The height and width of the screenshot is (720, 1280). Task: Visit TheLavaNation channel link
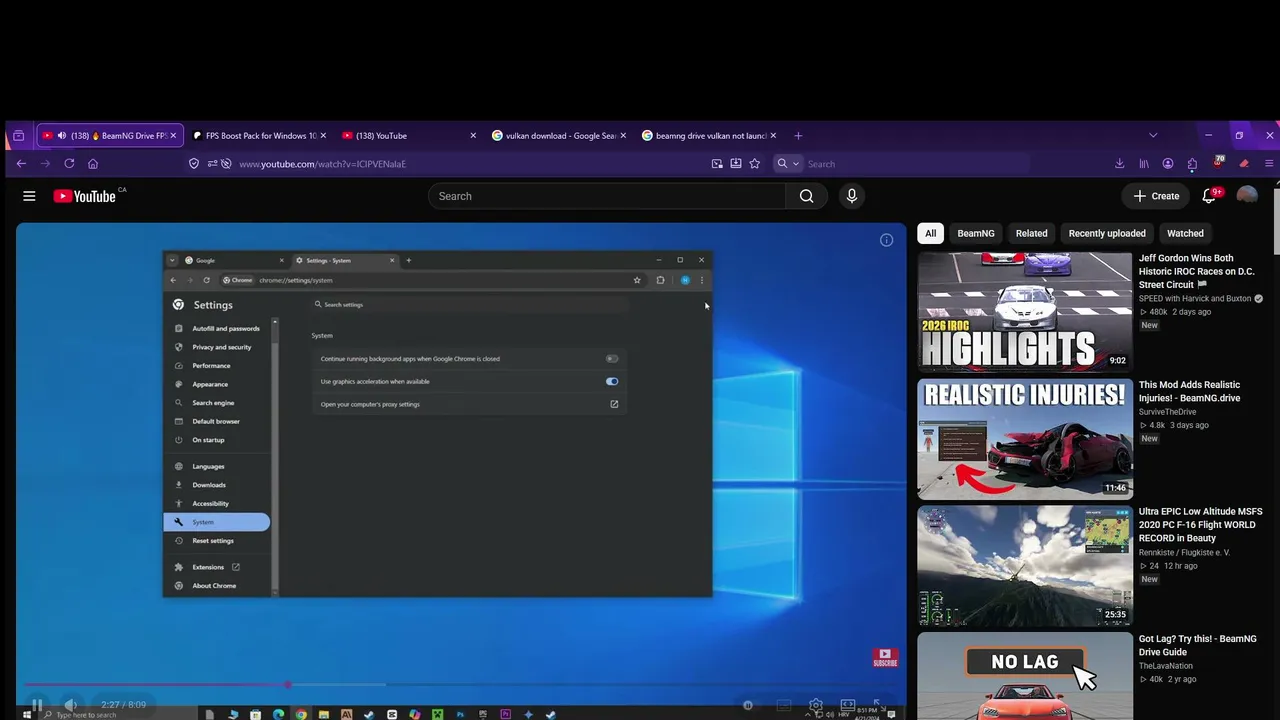(x=1166, y=666)
